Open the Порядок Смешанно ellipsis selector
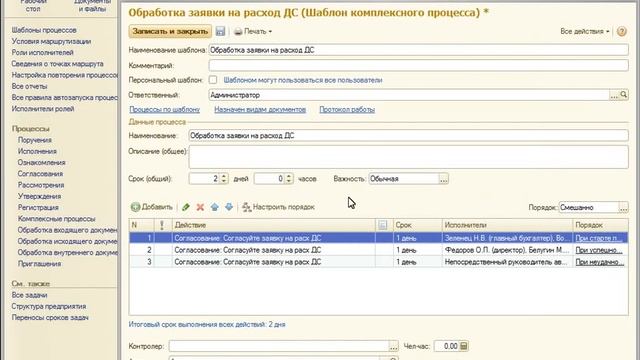This screenshot has width=640, height=360. 623,207
